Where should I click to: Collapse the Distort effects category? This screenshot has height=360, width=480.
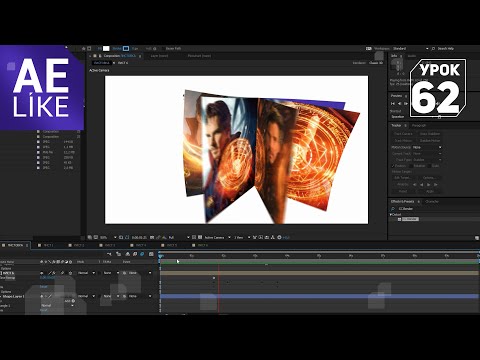pyautogui.click(x=391, y=214)
